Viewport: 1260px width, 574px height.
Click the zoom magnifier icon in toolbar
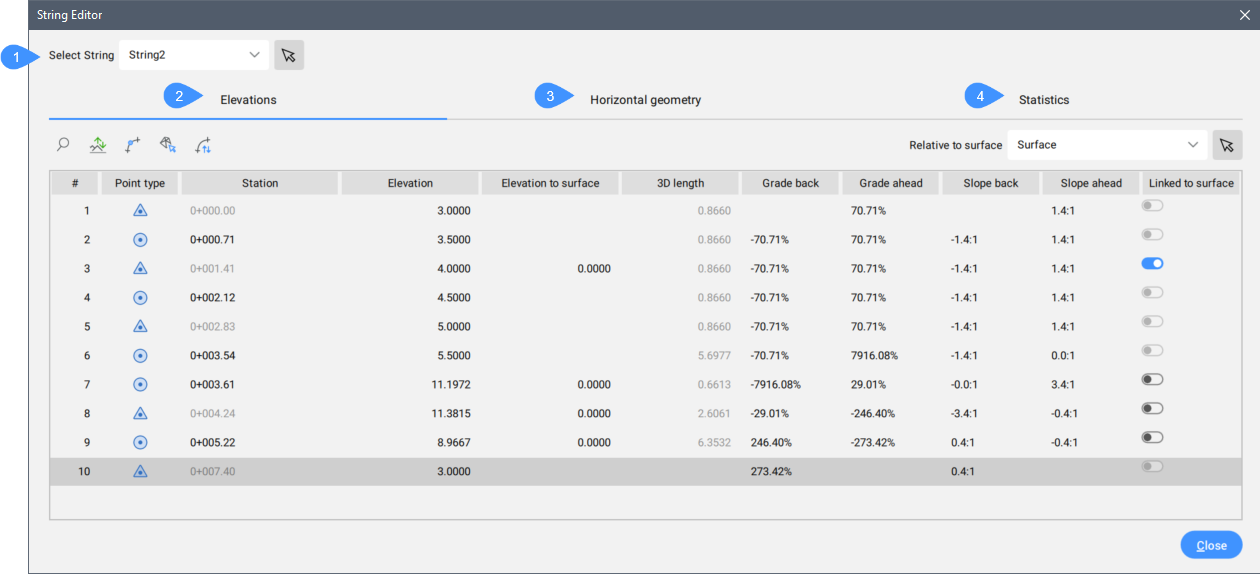coord(63,145)
